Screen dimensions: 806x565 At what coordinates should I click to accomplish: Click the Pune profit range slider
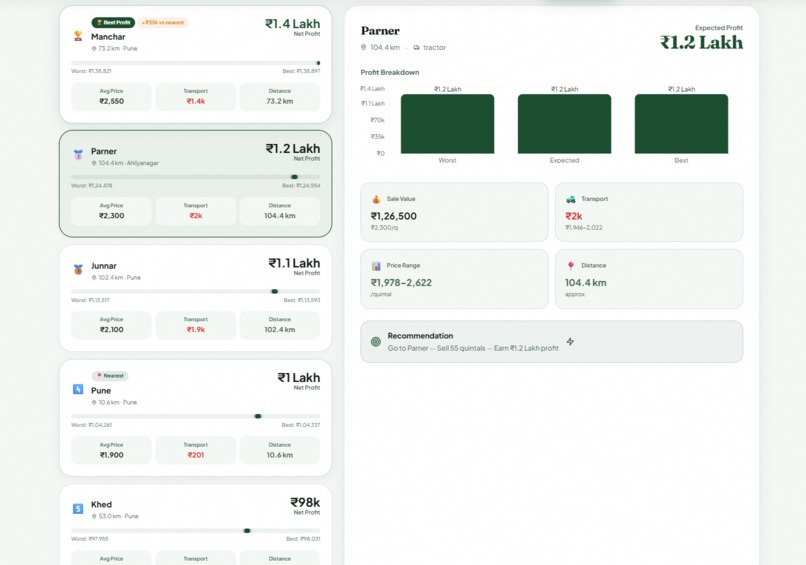click(x=195, y=416)
